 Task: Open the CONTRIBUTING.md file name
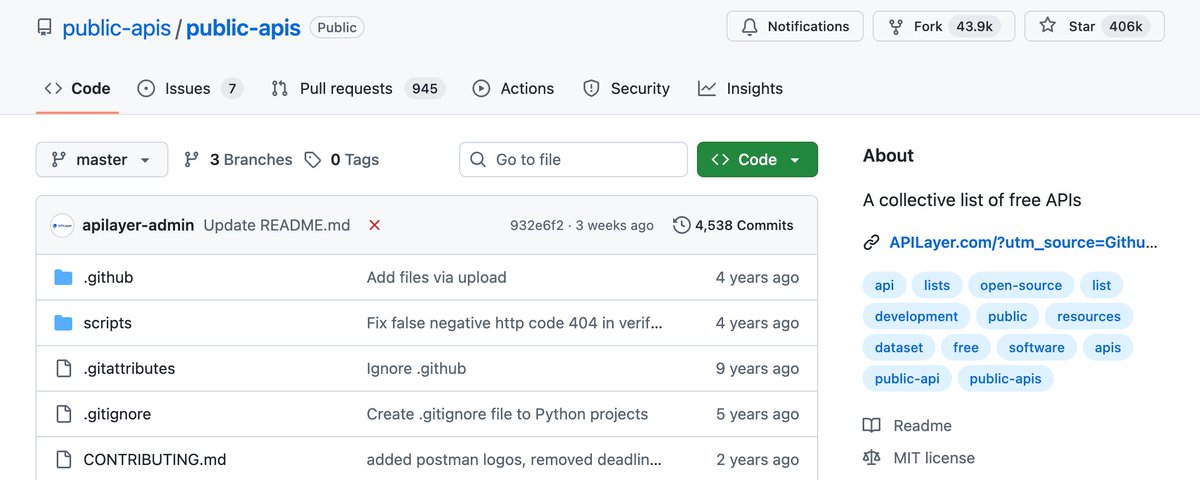pyautogui.click(x=155, y=460)
